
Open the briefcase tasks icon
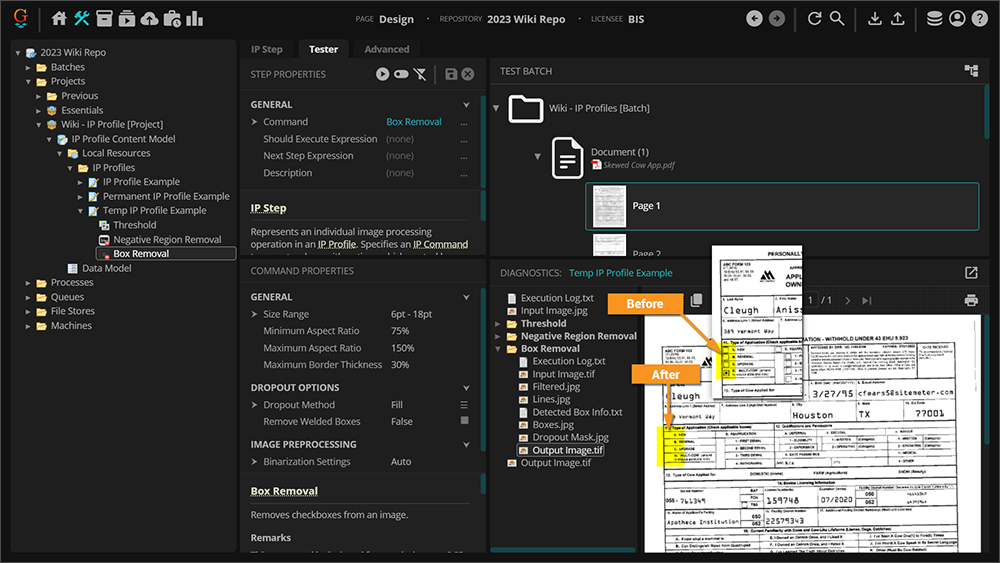[172, 19]
